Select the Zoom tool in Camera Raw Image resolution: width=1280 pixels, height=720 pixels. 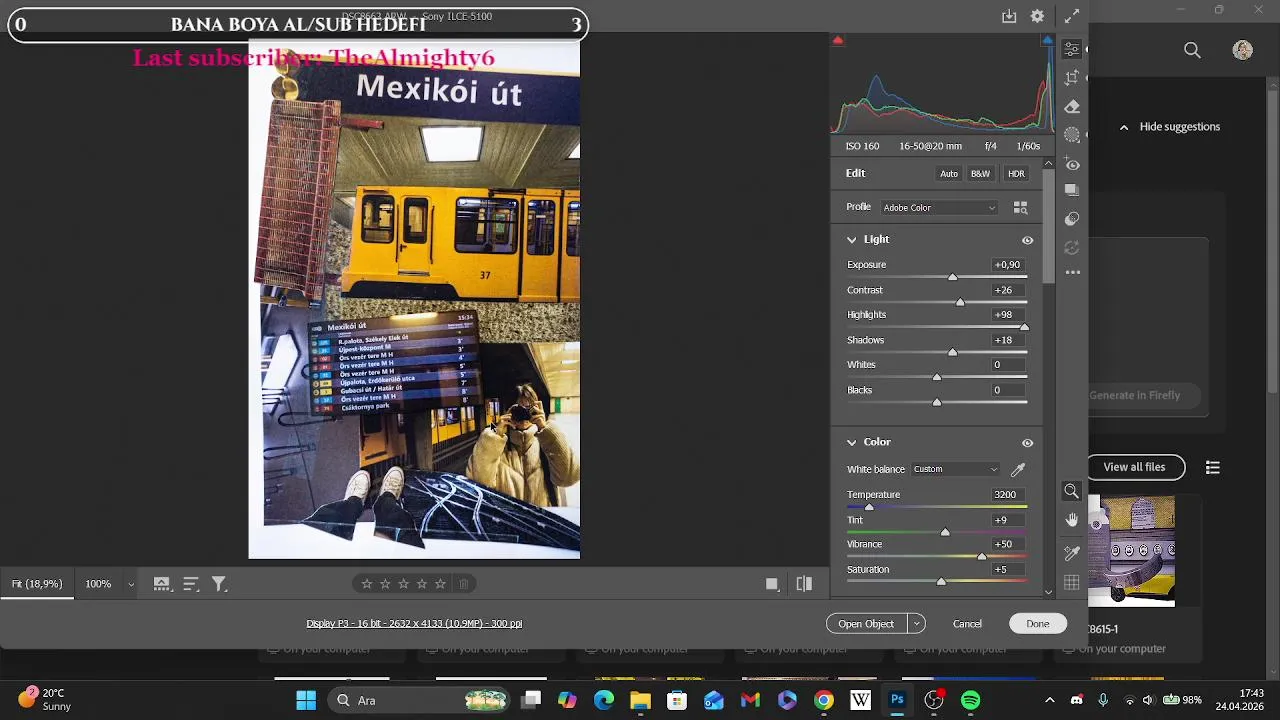tap(1071, 491)
